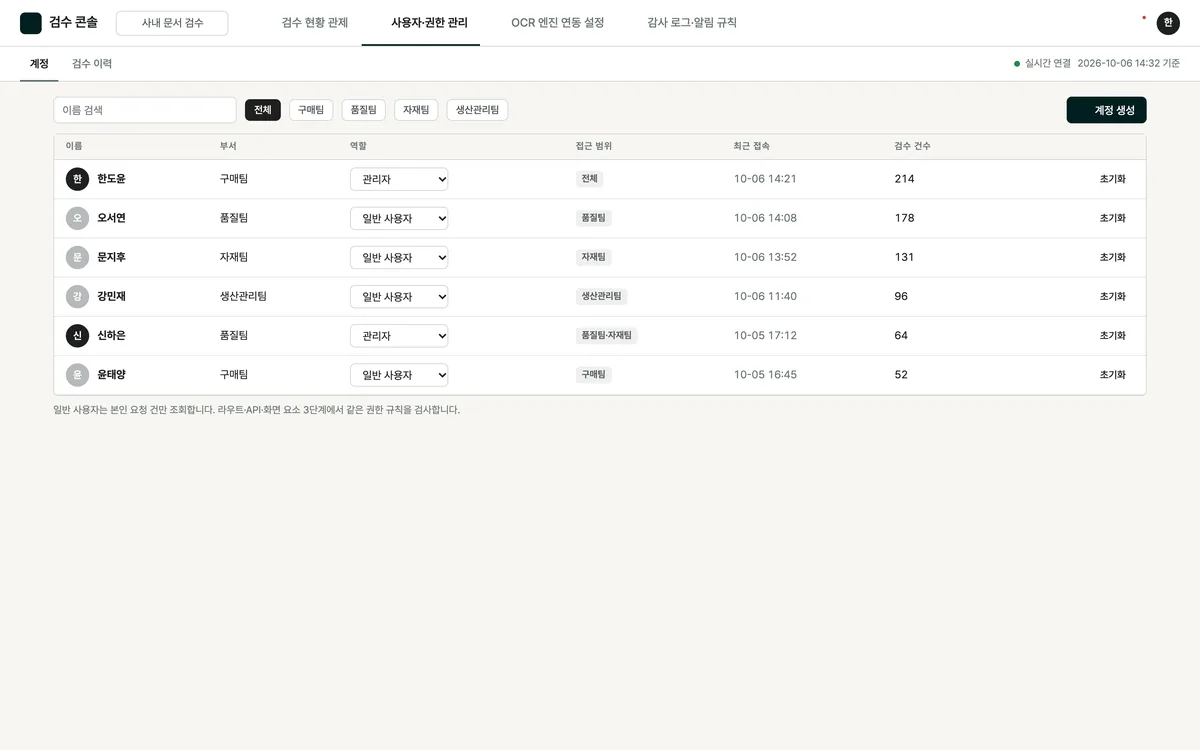Expand 윤태양's role selector
Screen dimensions: 1200x750
coord(399,375)
